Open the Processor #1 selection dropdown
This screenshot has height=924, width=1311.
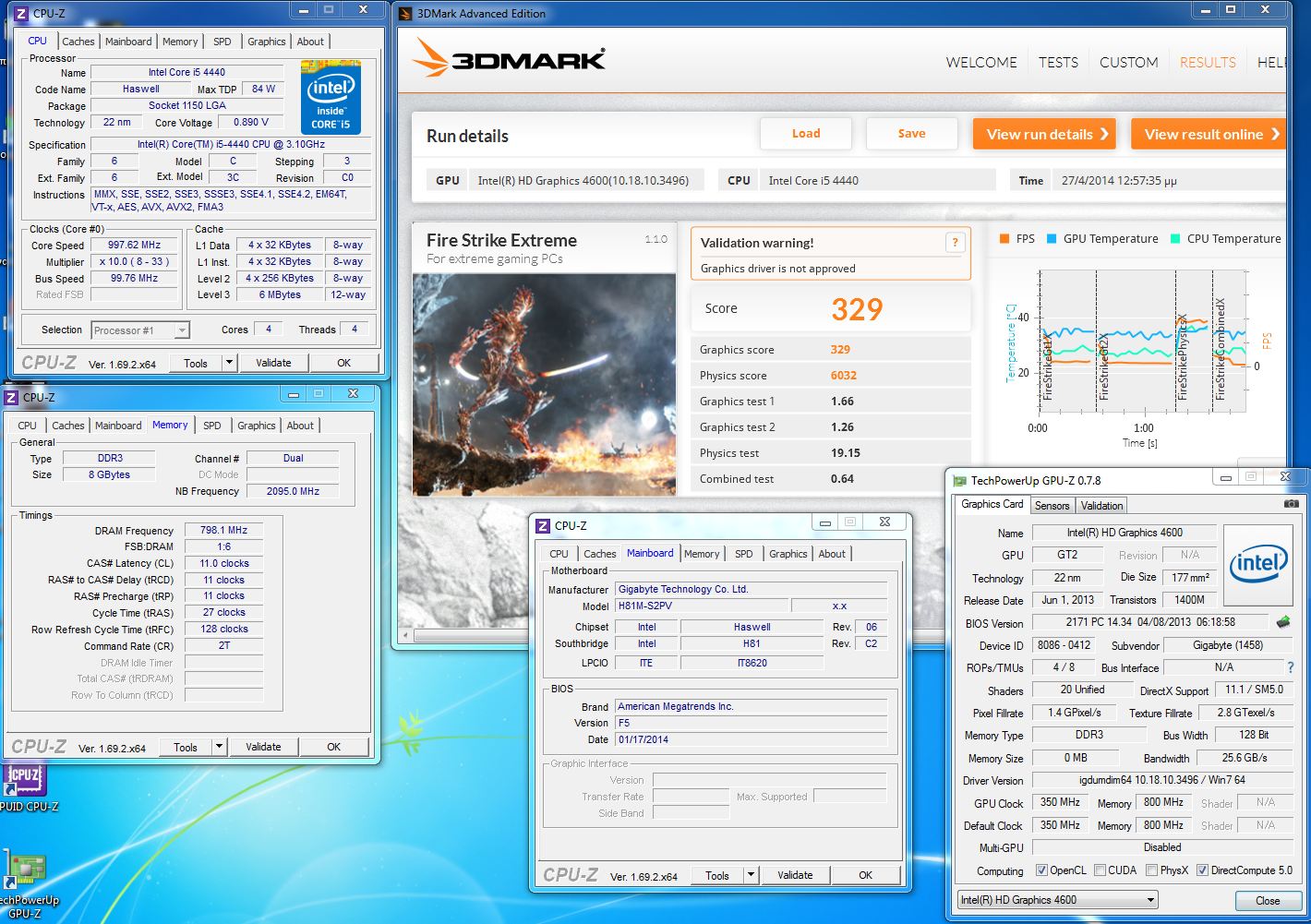pyautogui.click(x=140, y=330)
